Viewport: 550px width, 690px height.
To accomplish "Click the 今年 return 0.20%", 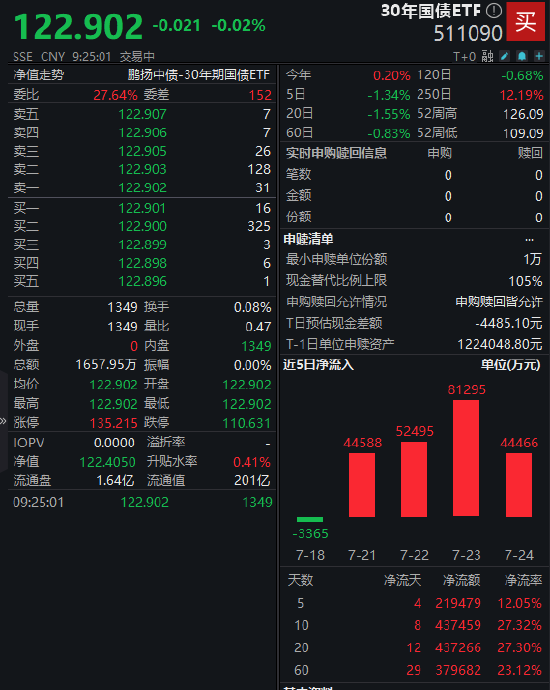I will [x=392, y=76].
